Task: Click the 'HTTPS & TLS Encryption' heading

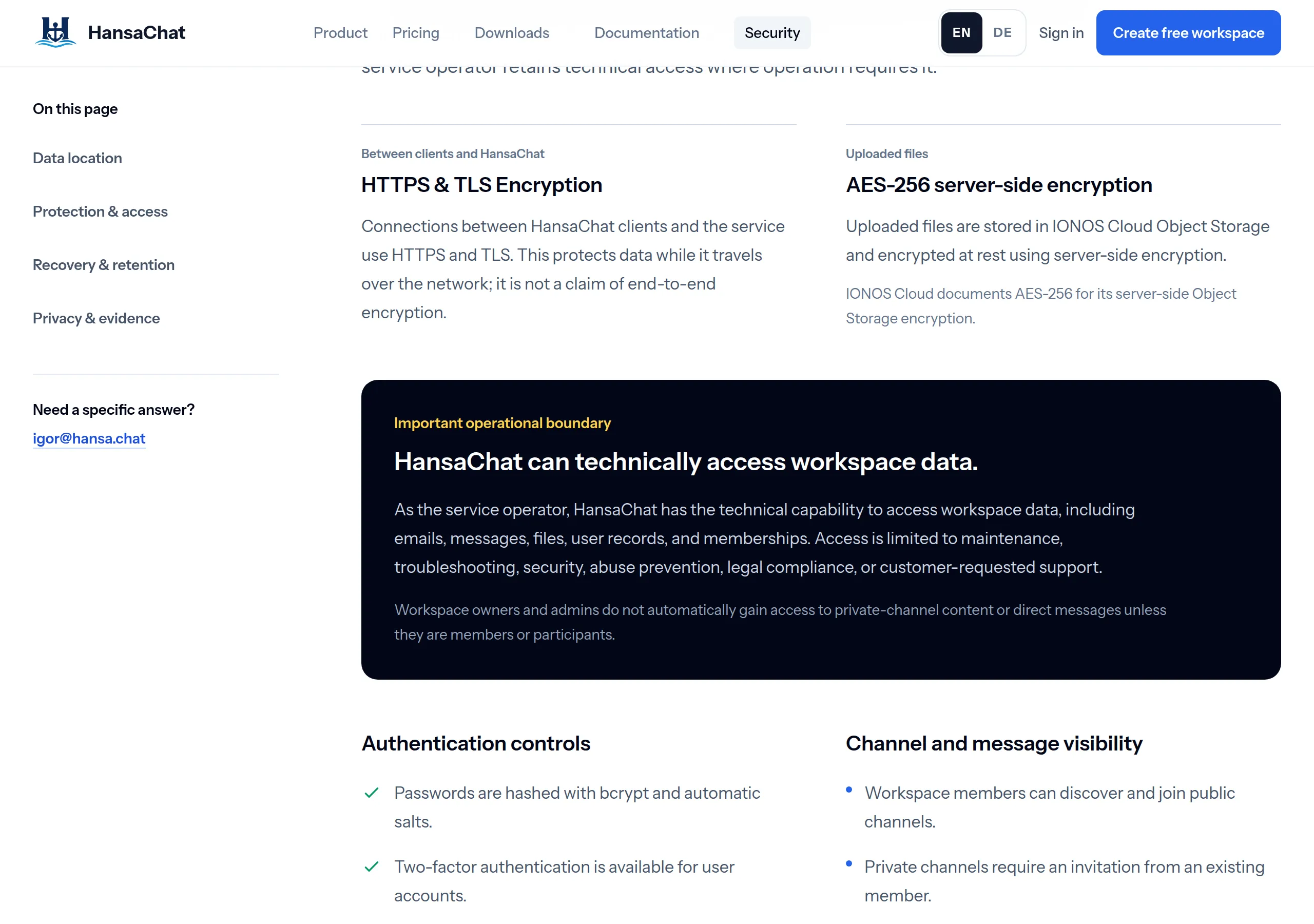Action: click(x=481, y=184)
